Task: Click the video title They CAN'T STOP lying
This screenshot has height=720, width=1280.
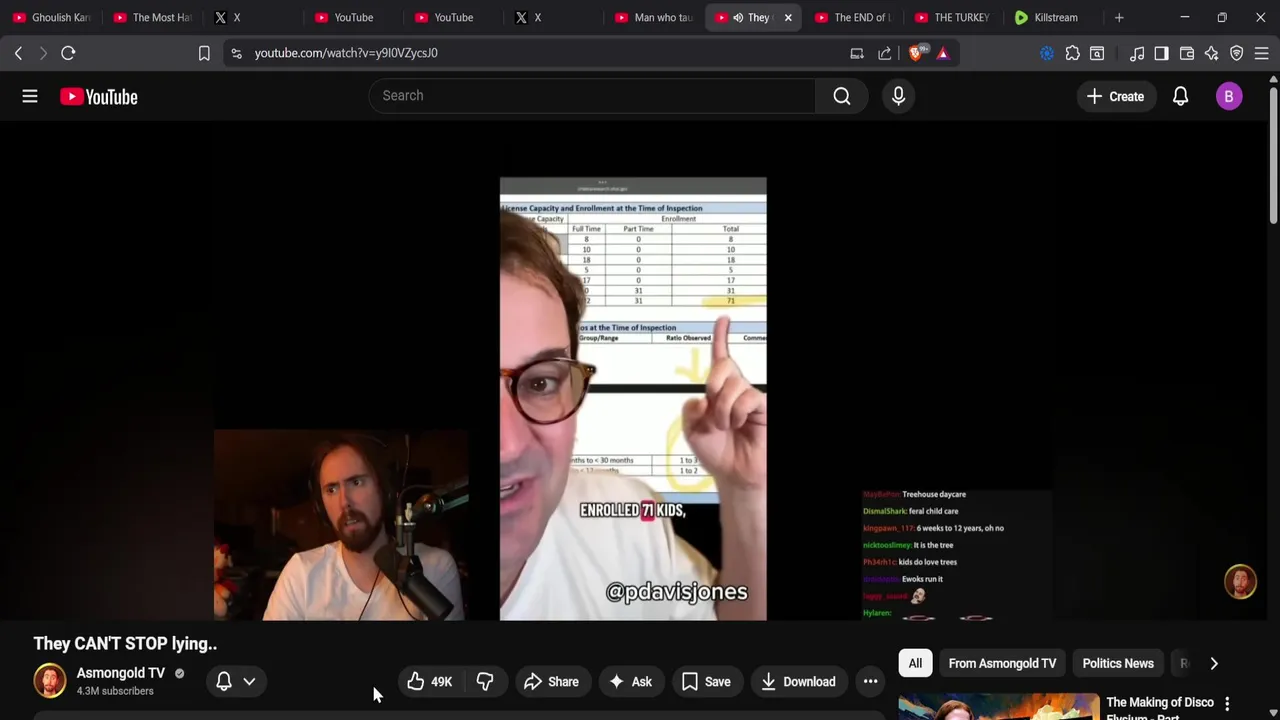Action: [x=125, y=644]
